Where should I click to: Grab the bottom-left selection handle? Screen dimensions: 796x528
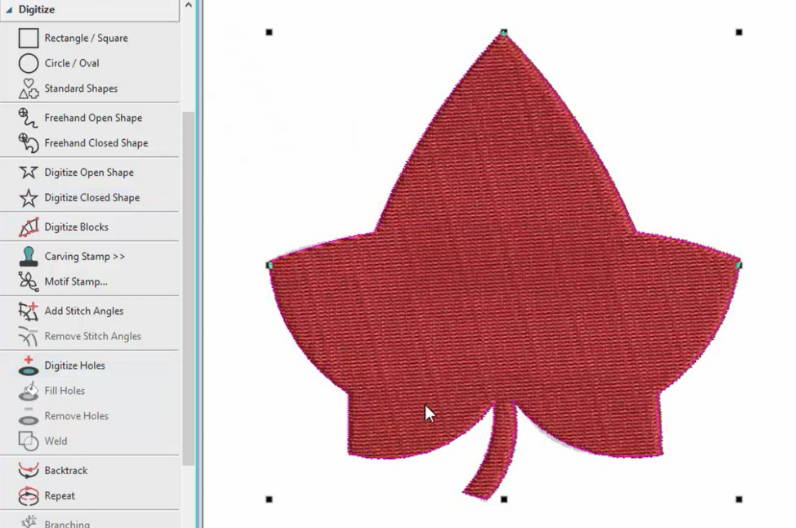coord(269,500)
